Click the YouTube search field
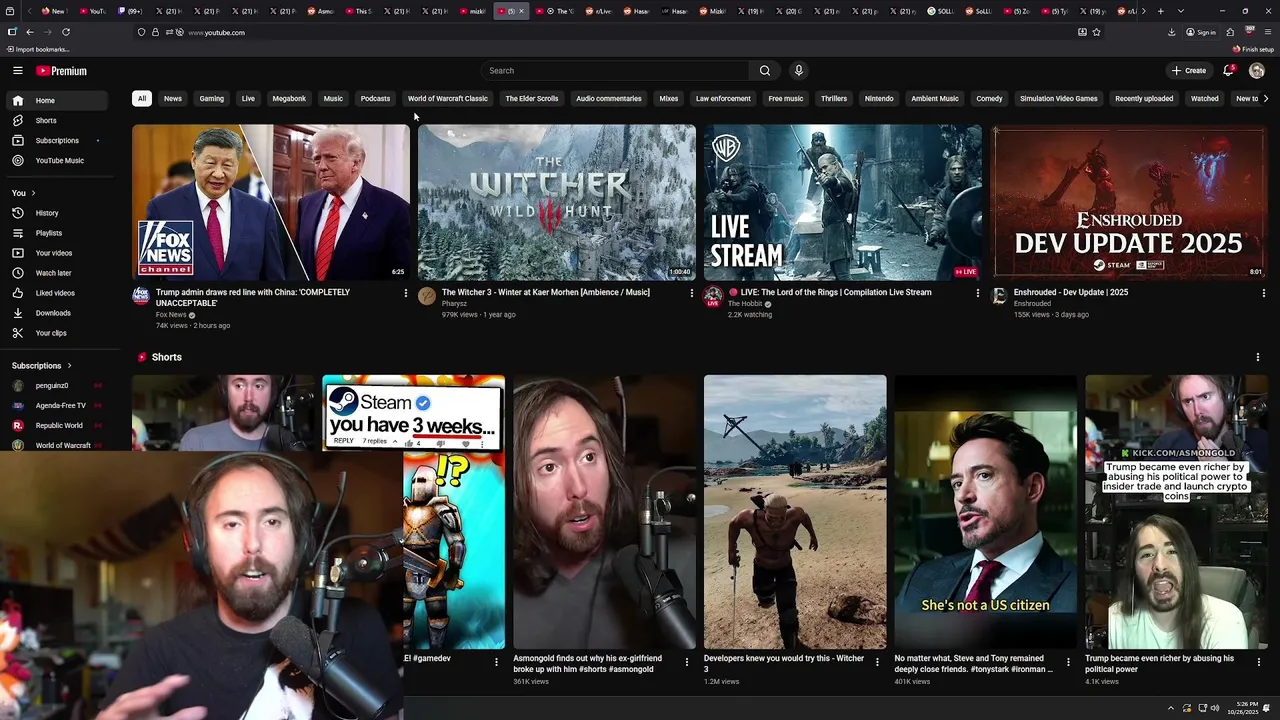This screenshot has height=720, width=1280. click(x=614, y=71)
